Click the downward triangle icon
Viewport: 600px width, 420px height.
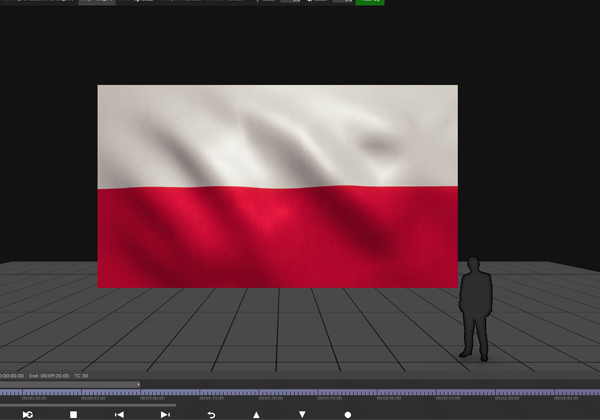tap(302, 414)
